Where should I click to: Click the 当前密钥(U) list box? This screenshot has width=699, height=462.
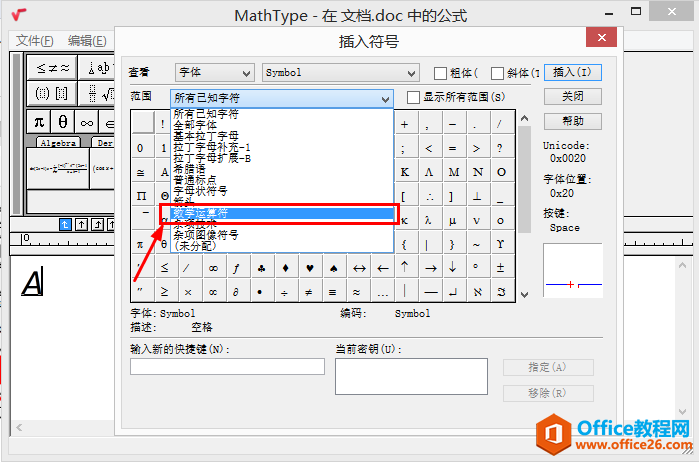[411, 376]
